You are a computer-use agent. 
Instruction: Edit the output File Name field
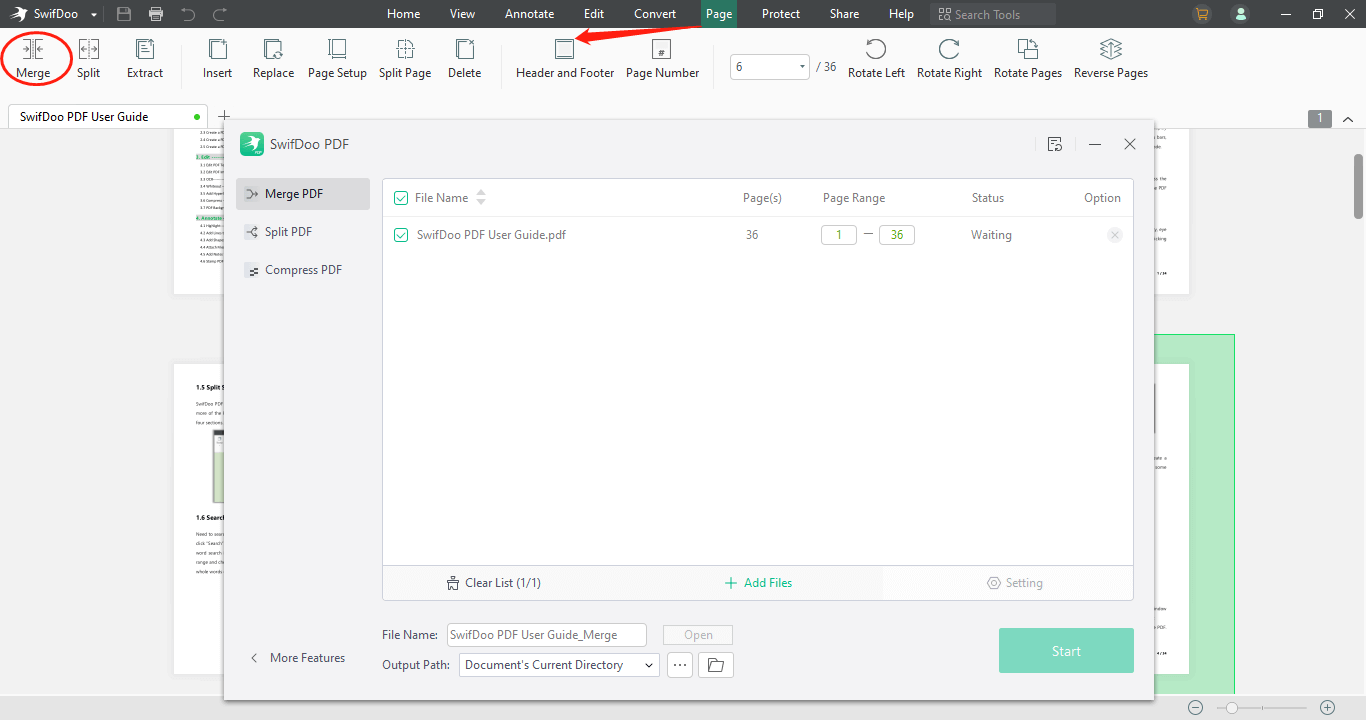(x=547, y=635)
